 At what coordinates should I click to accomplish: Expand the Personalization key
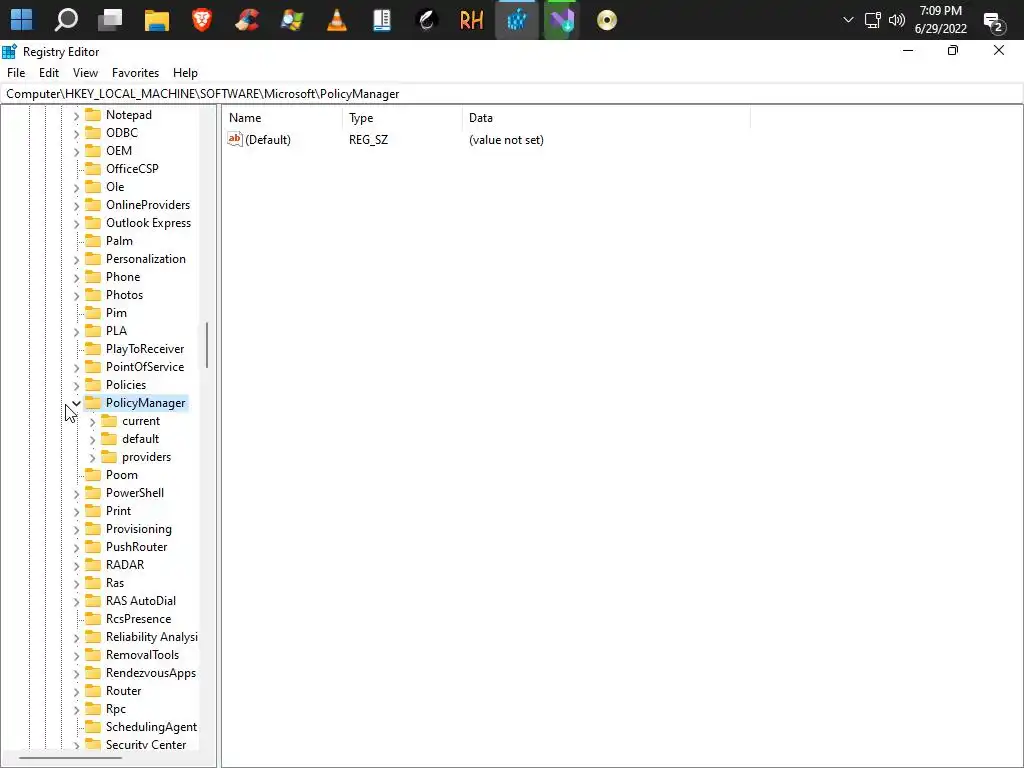tap(76, 259)
